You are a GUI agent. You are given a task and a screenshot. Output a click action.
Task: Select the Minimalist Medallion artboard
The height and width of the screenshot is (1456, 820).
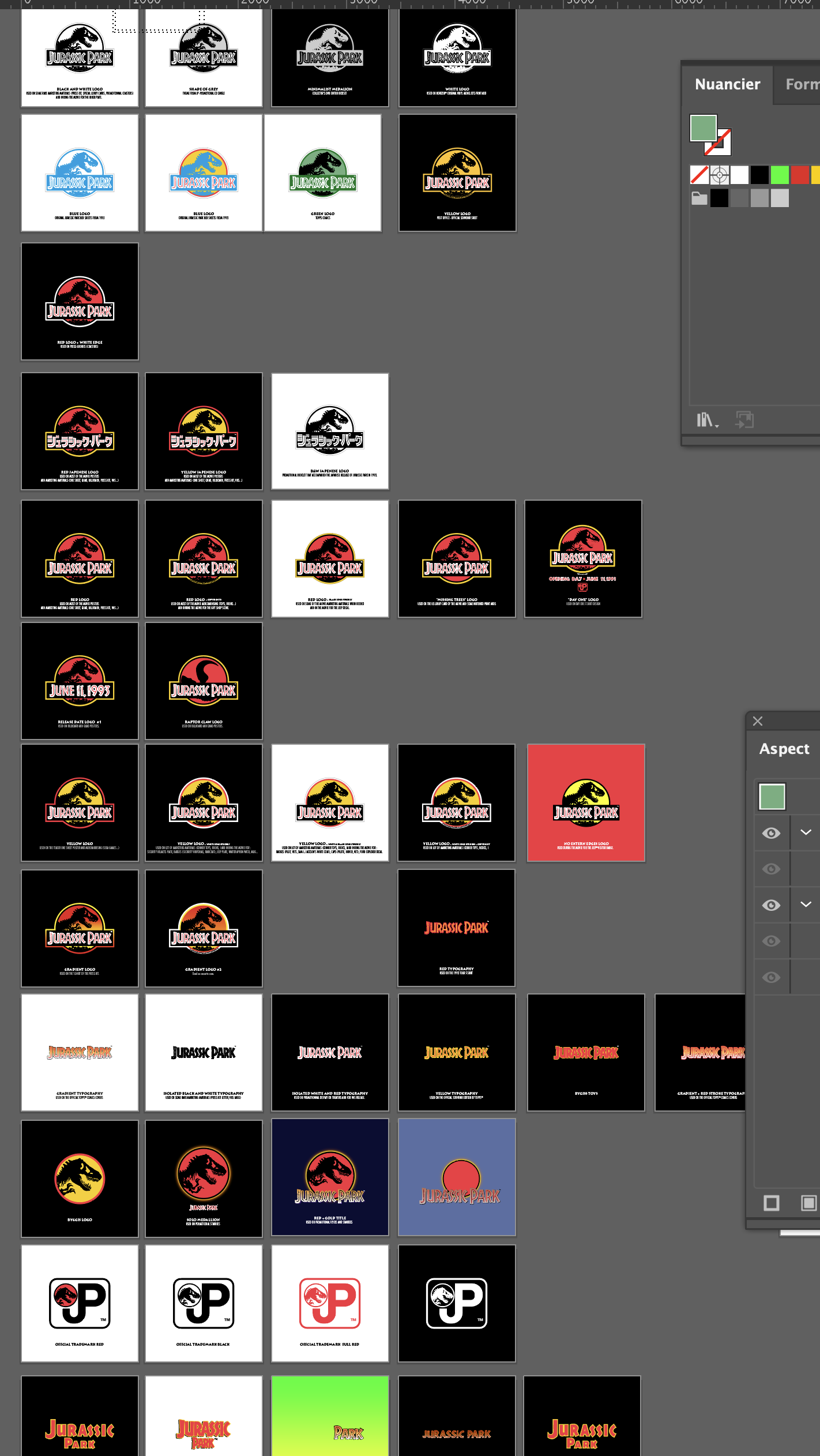click(330, 58)
